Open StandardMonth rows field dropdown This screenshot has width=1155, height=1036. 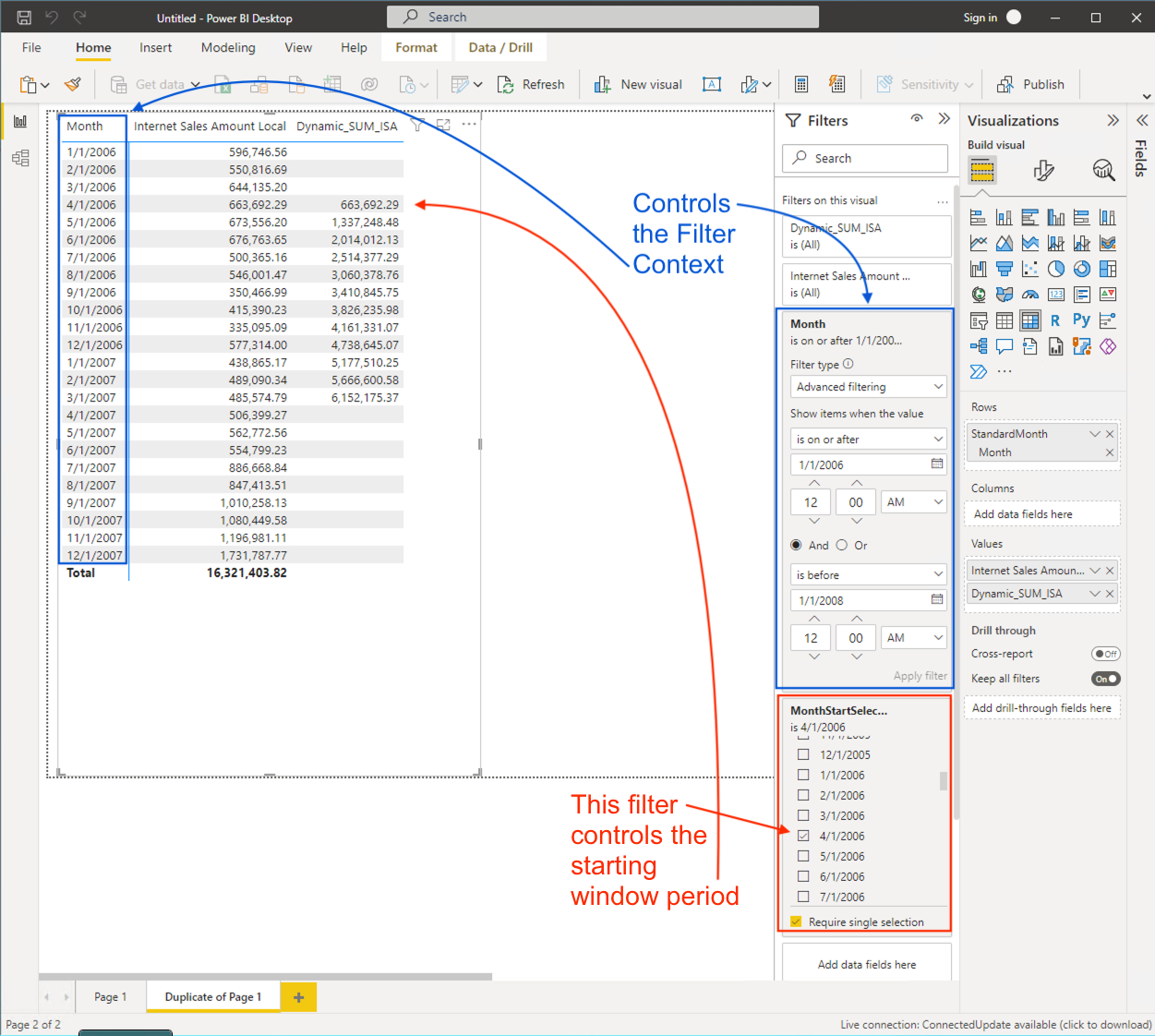tap(1095, 434)
